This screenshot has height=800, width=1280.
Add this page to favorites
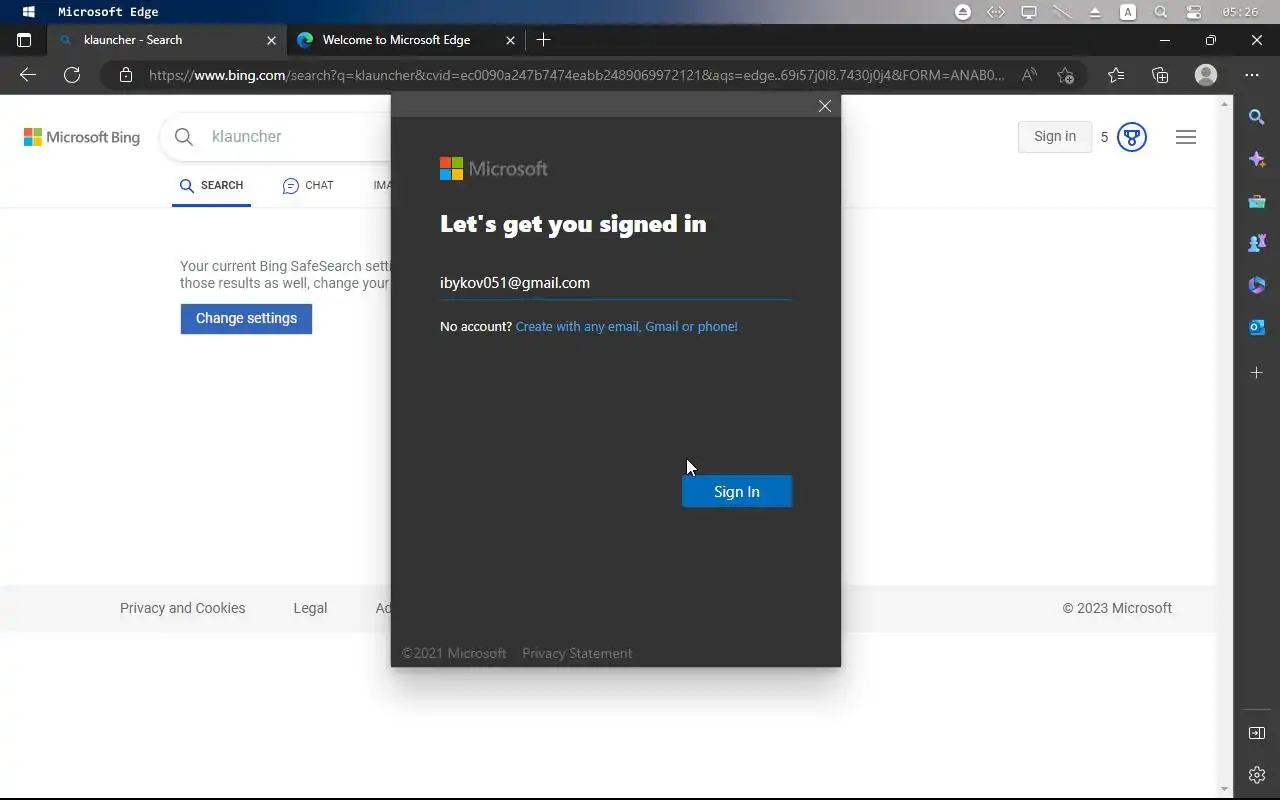coord(1065,75)
